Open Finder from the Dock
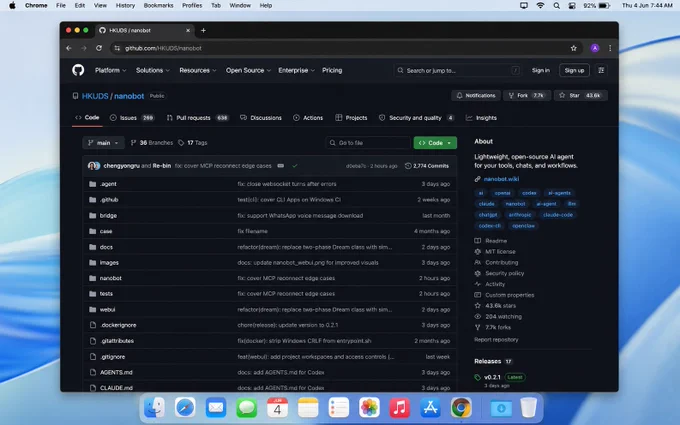This screenshot has height=425, width=680. tap(154, 408)
